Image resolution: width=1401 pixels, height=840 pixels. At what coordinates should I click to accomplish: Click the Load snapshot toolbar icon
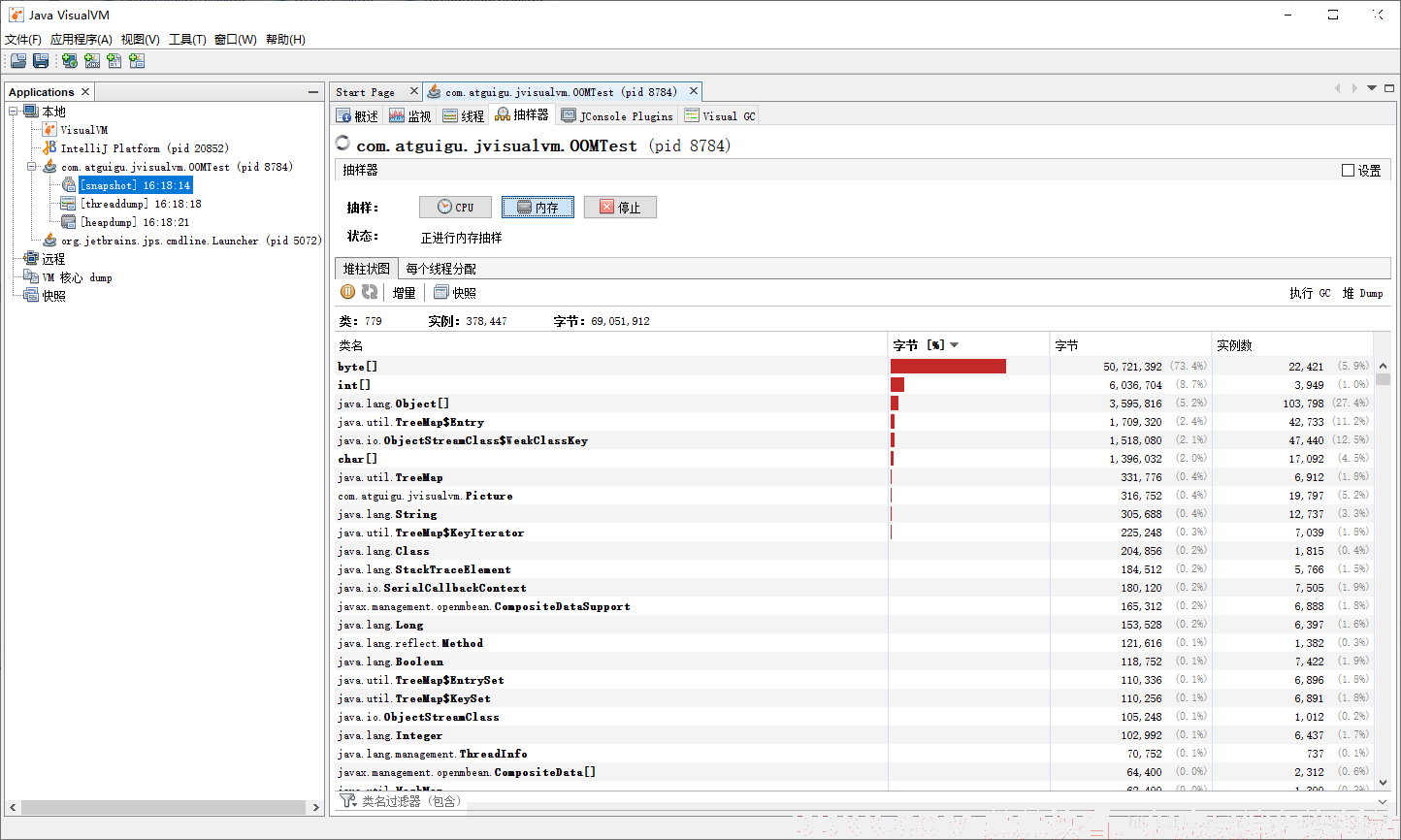[18, 60]
